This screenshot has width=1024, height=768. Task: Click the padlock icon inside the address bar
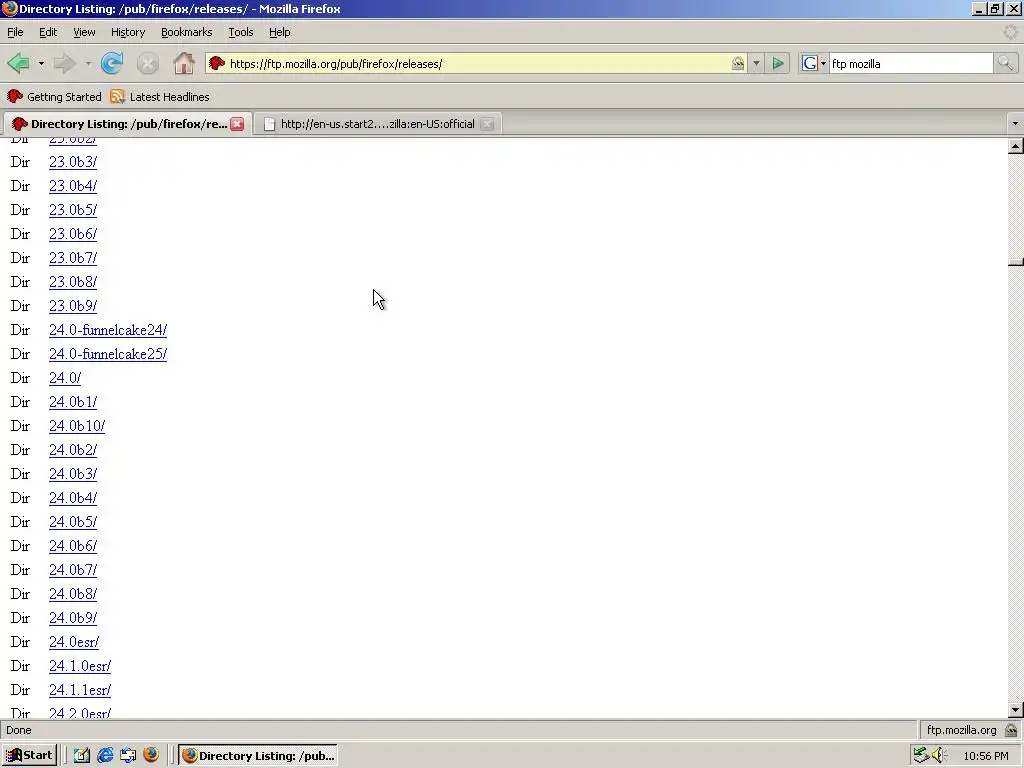coord(738,63)
